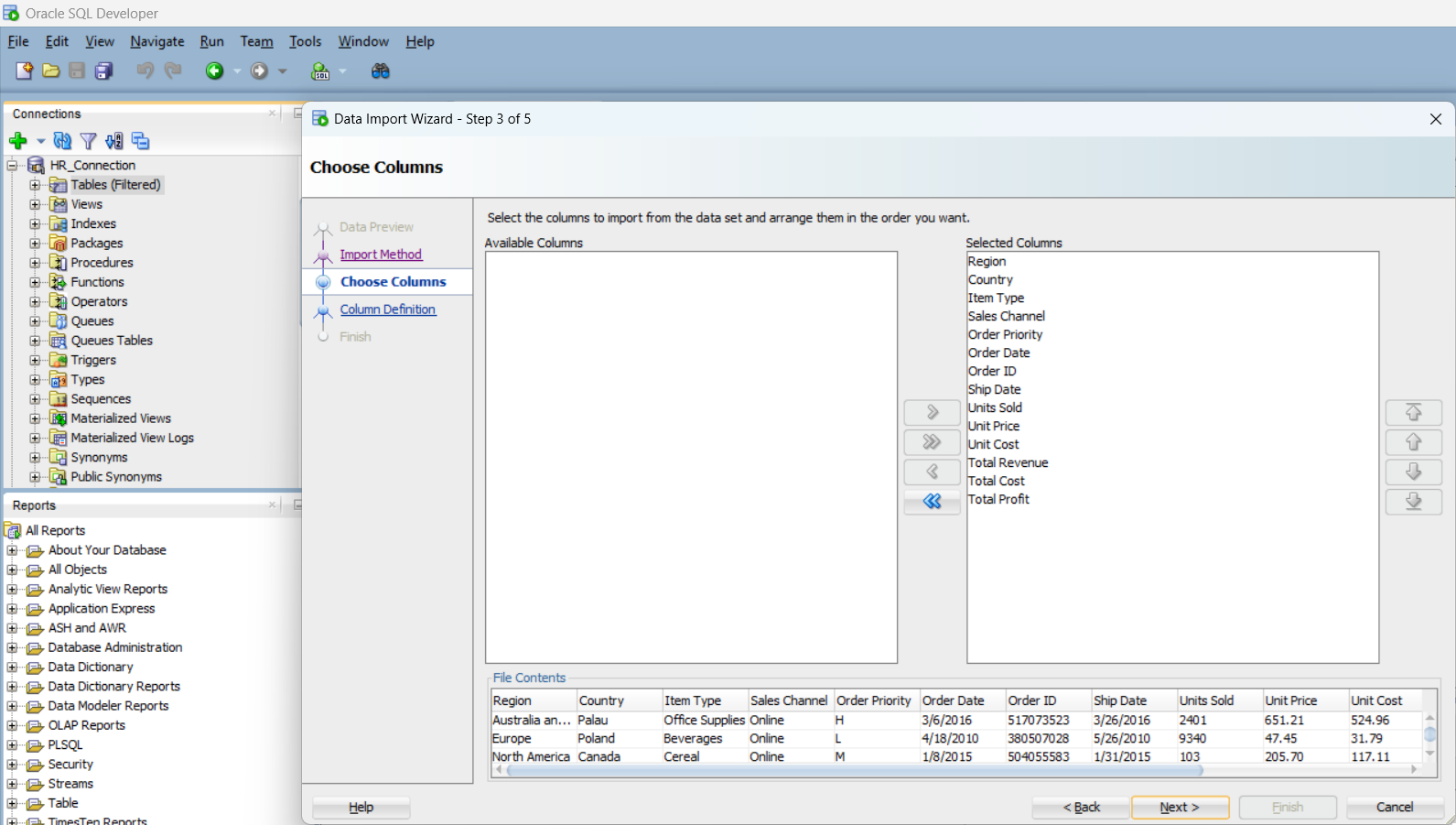Screen dimensions: 1456x825
Task: Open dropdown beside New Connection icon
Action: [x=40, y=141]
